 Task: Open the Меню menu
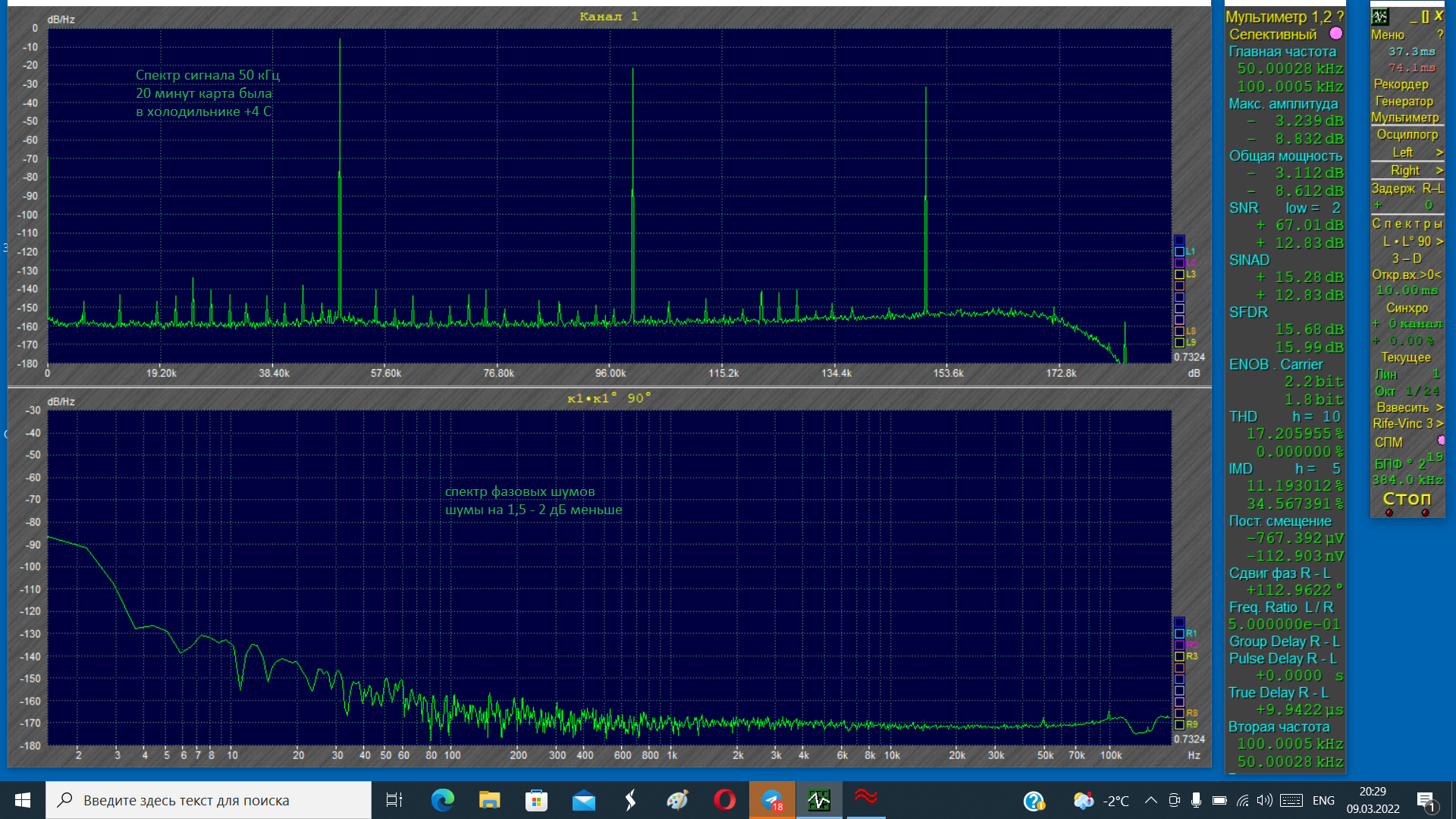tap(1388, 35)
